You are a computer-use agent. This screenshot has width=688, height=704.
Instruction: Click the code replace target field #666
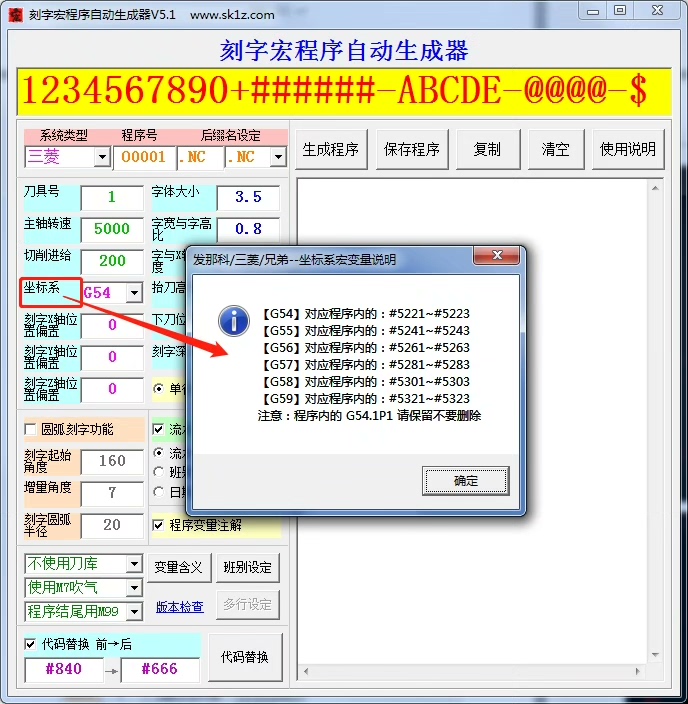160,669
